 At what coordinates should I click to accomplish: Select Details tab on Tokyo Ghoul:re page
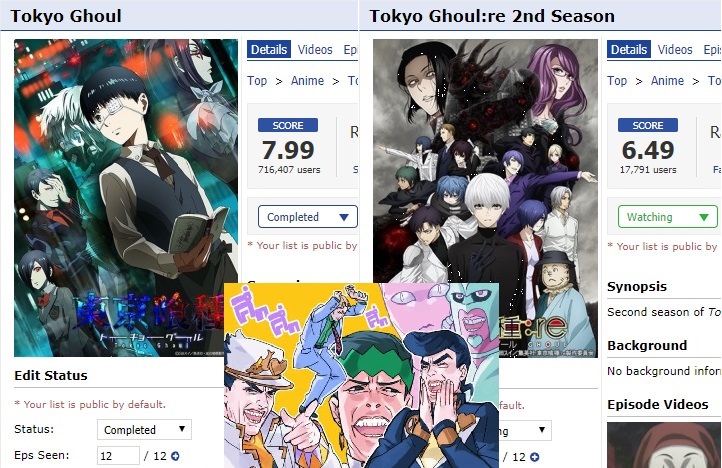629,49
